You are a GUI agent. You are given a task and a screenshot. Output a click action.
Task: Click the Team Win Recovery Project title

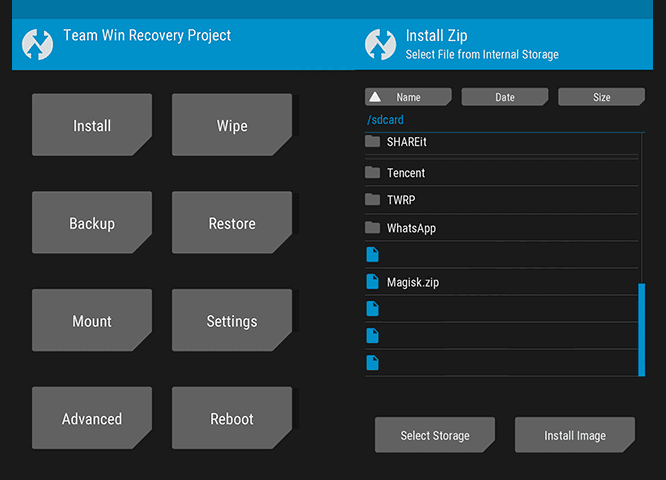147,36
